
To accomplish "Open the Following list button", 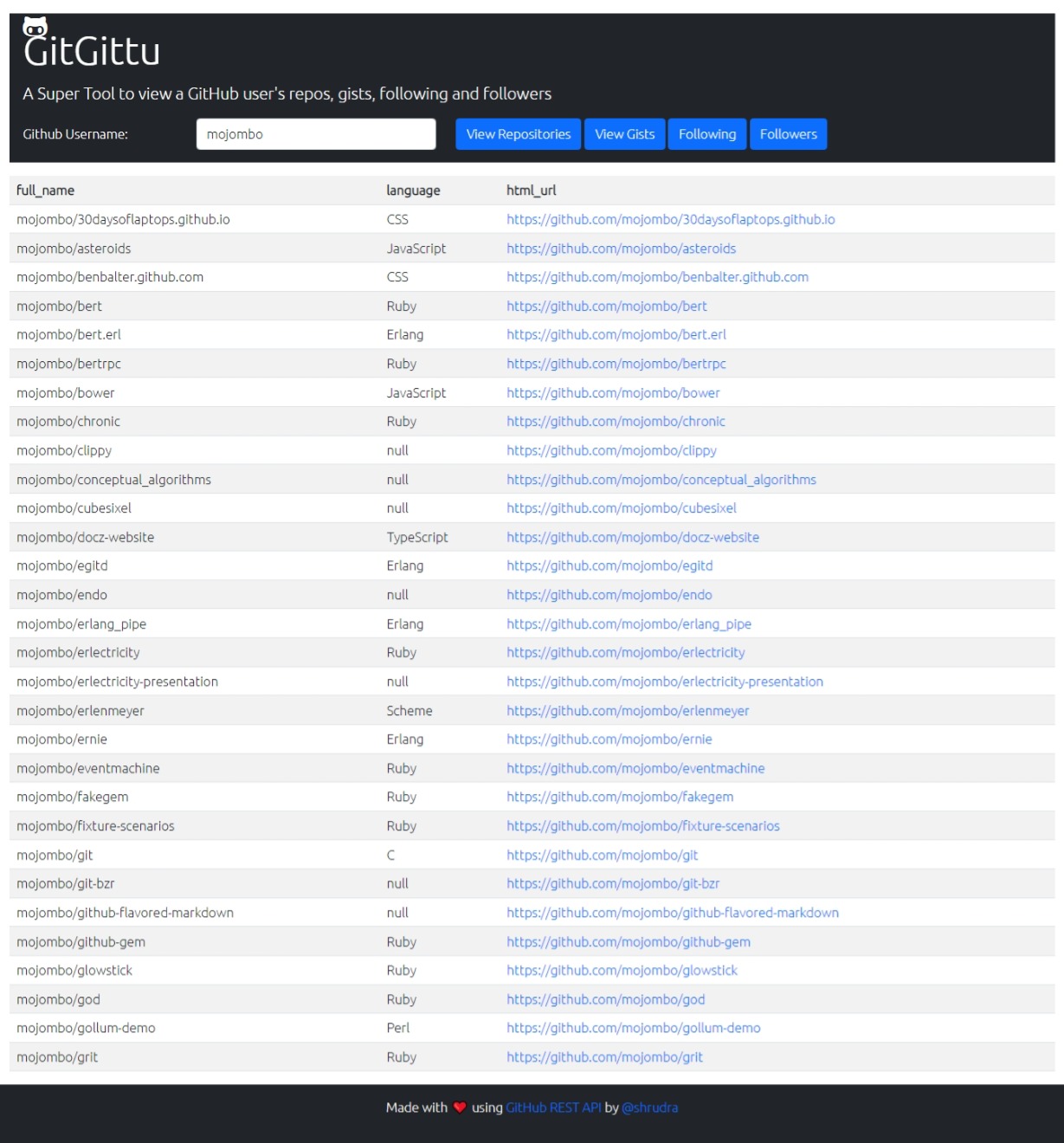I will click(x=707, y=134).
